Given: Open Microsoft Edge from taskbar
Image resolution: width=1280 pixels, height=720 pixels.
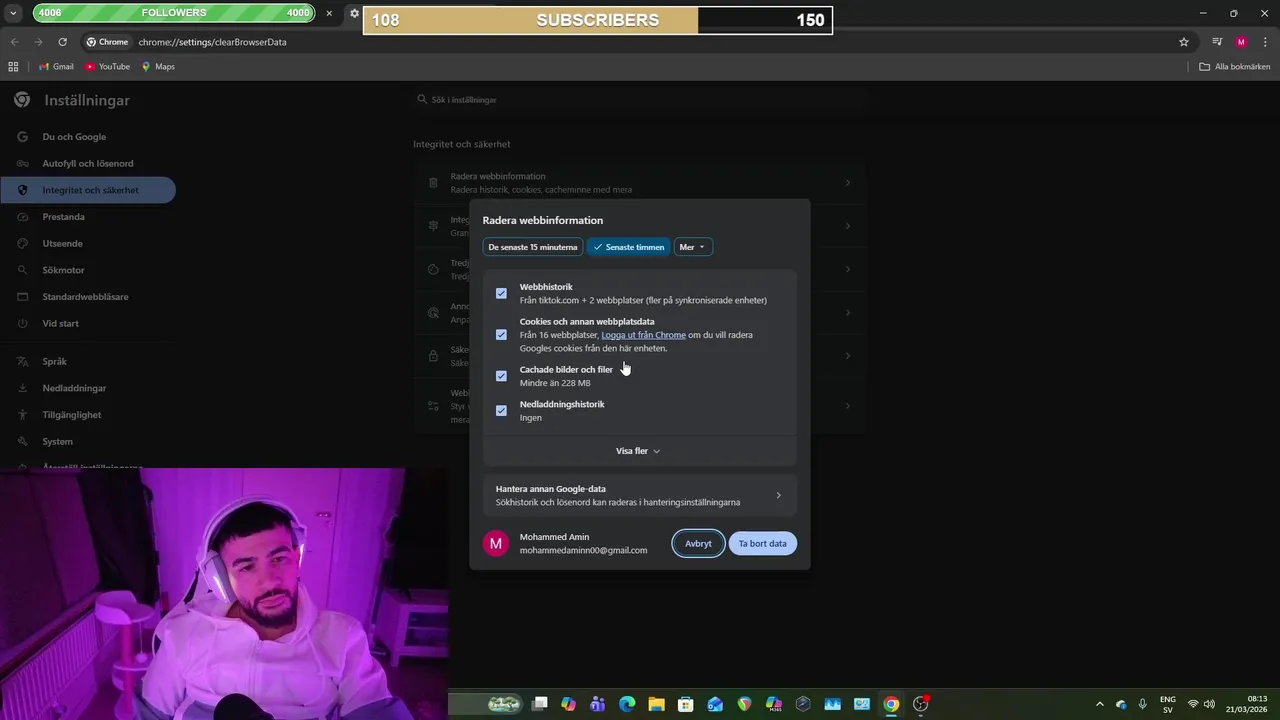Looking at the screenshot, I should coord(627,704).
